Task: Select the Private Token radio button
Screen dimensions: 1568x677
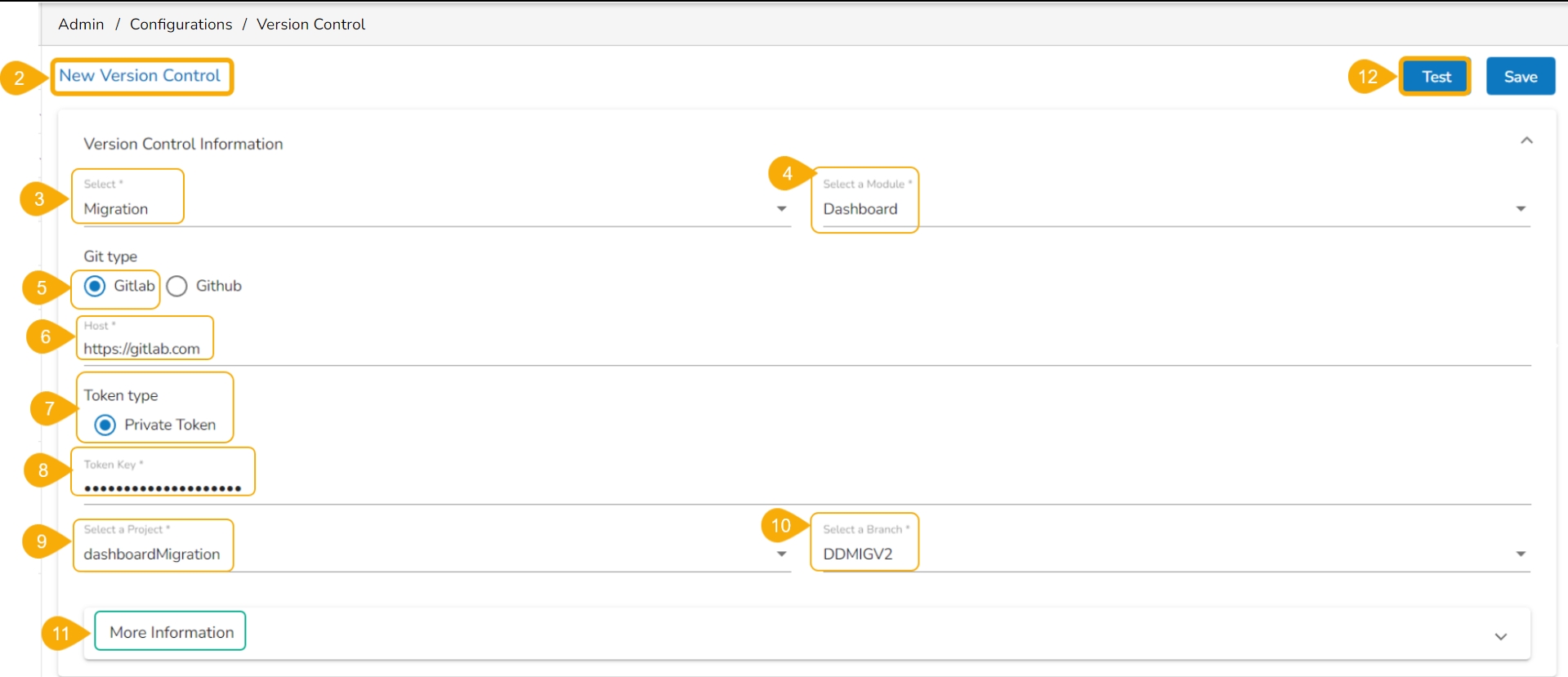Action: pyautogui.click(x=105, y=425)
